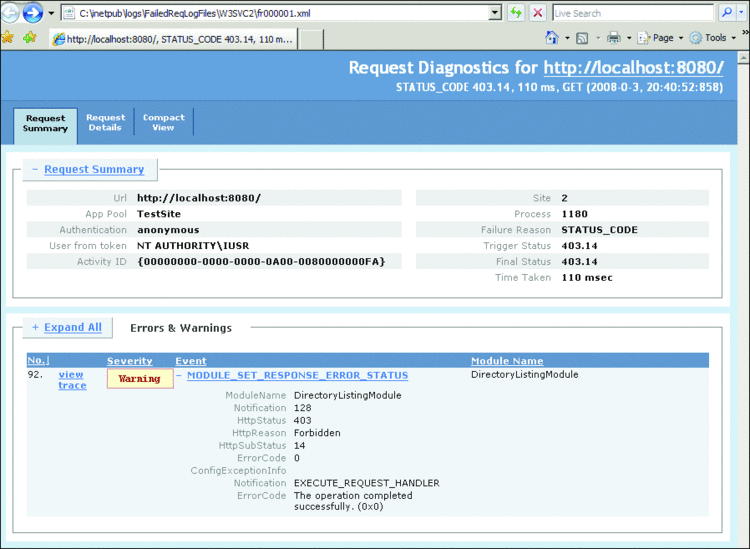Click the DirectoryListingModule text in Module Name column
The height and width of the screenshot is (549, 750).
point(525,374)
